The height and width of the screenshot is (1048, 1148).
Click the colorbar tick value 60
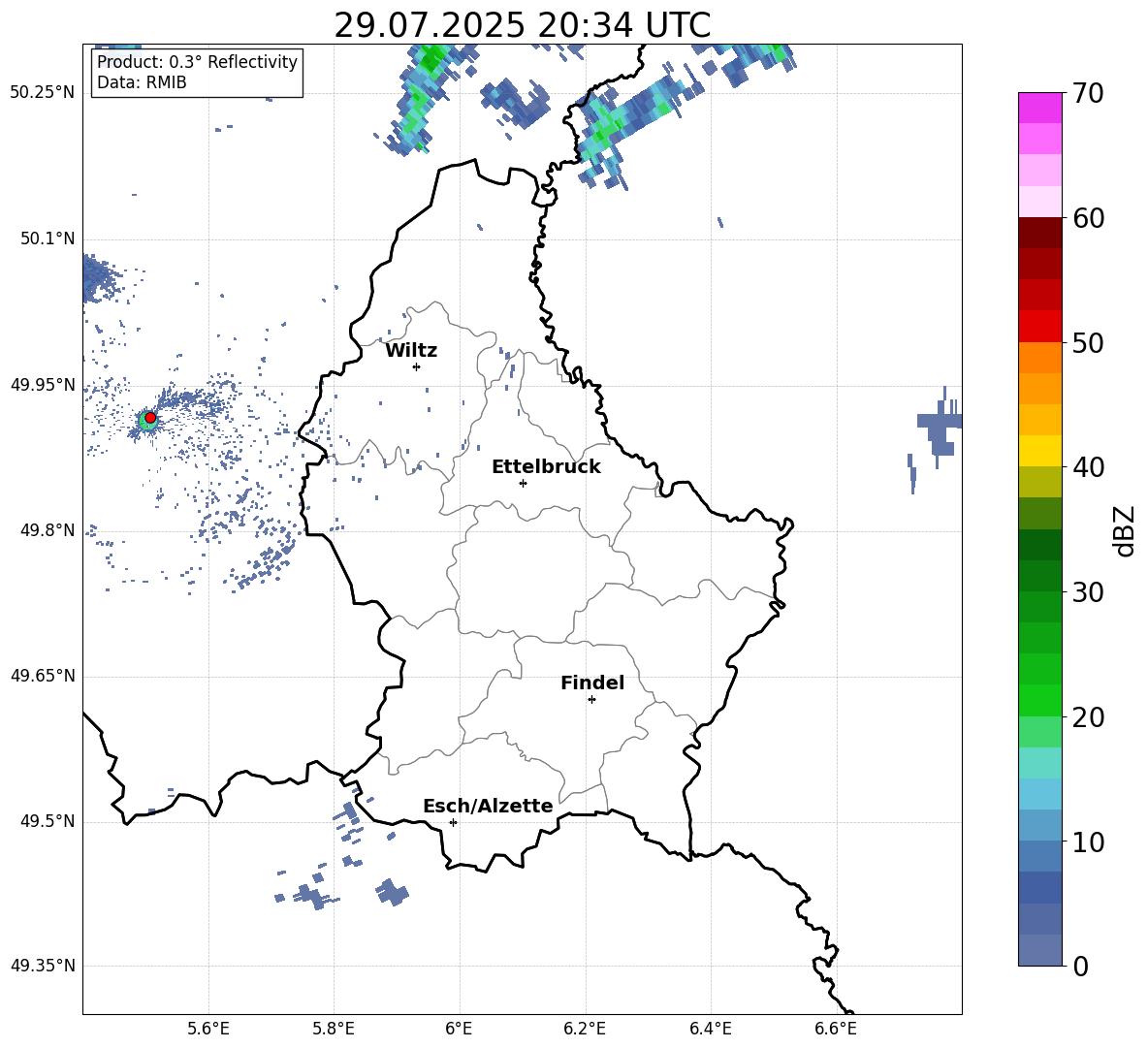[1088, 218]
